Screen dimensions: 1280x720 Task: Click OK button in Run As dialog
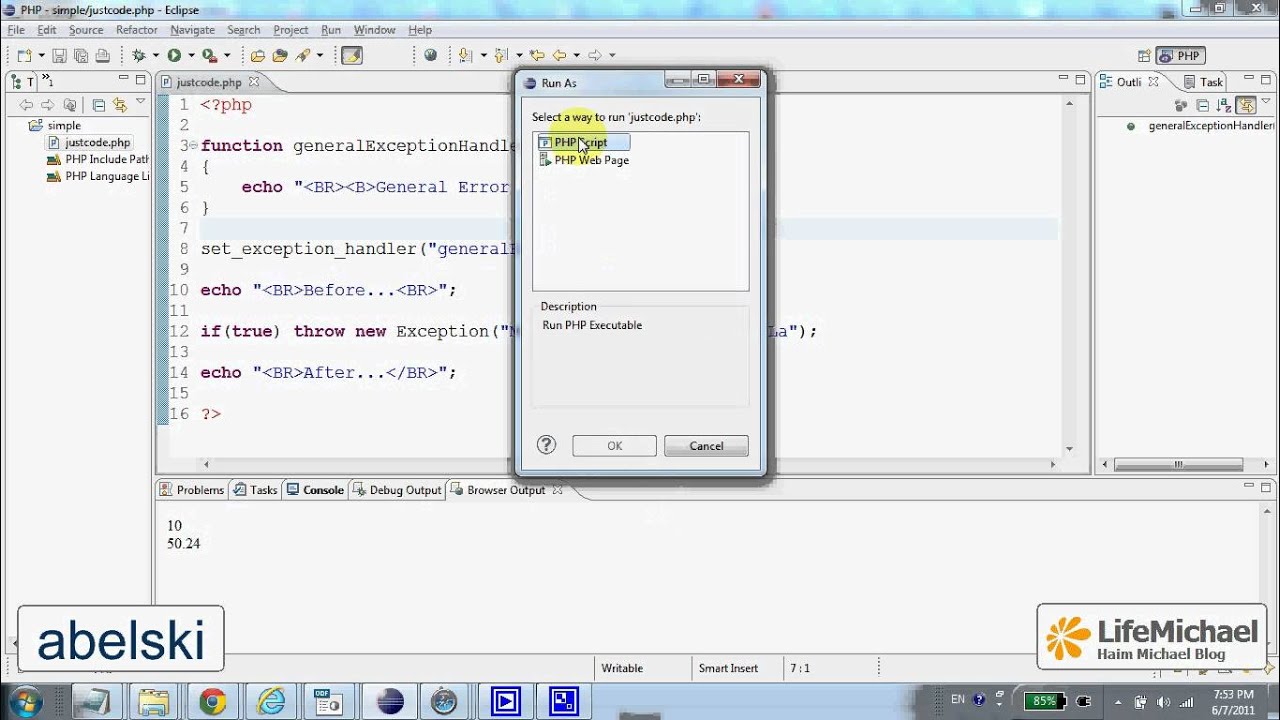point(614,446)
